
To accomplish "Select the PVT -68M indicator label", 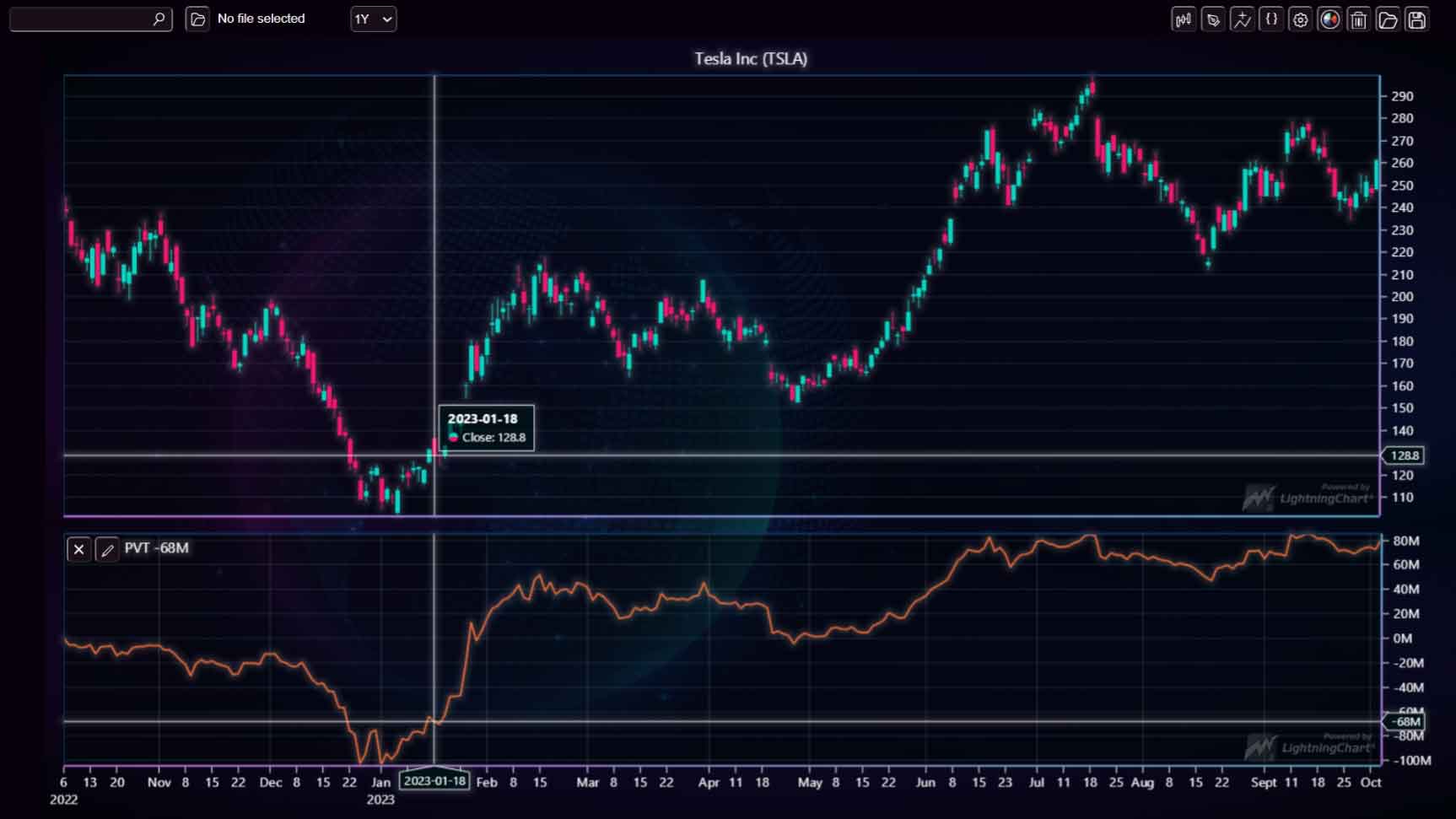I will click(x=156, y=548).
